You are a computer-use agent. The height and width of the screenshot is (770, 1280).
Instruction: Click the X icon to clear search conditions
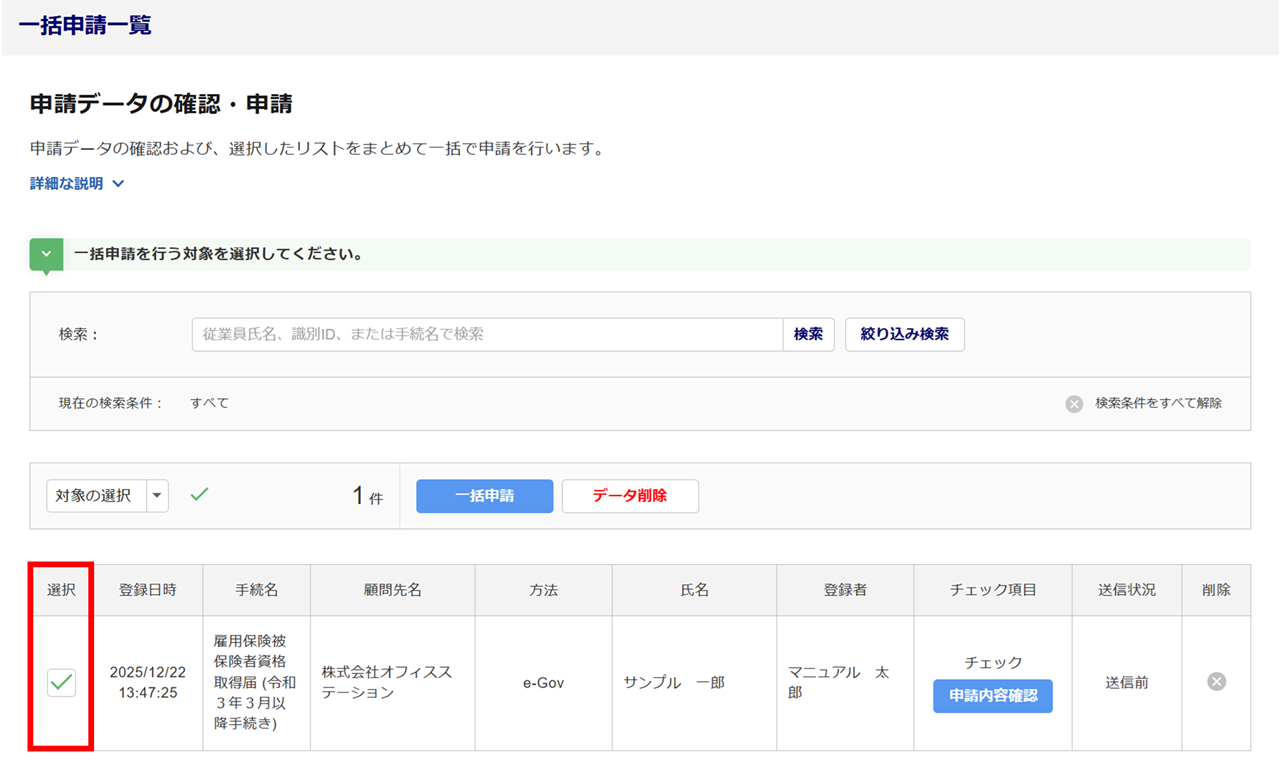click(1074, 404)
